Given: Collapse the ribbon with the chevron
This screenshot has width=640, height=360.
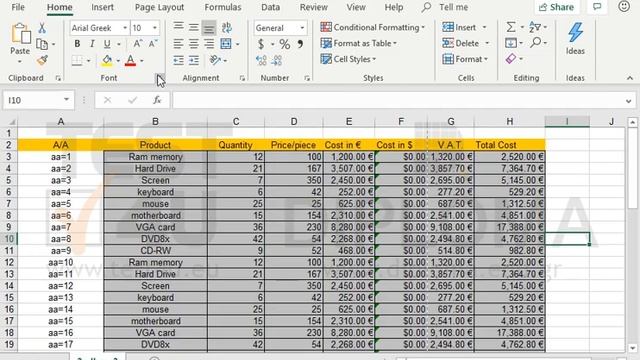Looking at the screenshot, I should tap(630, 78).
